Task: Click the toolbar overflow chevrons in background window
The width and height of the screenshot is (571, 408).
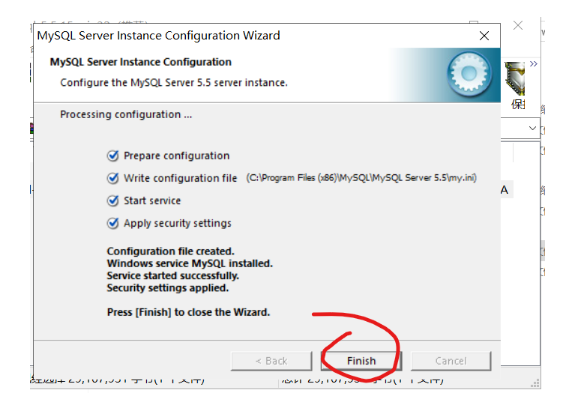Action: coord(533,64)
